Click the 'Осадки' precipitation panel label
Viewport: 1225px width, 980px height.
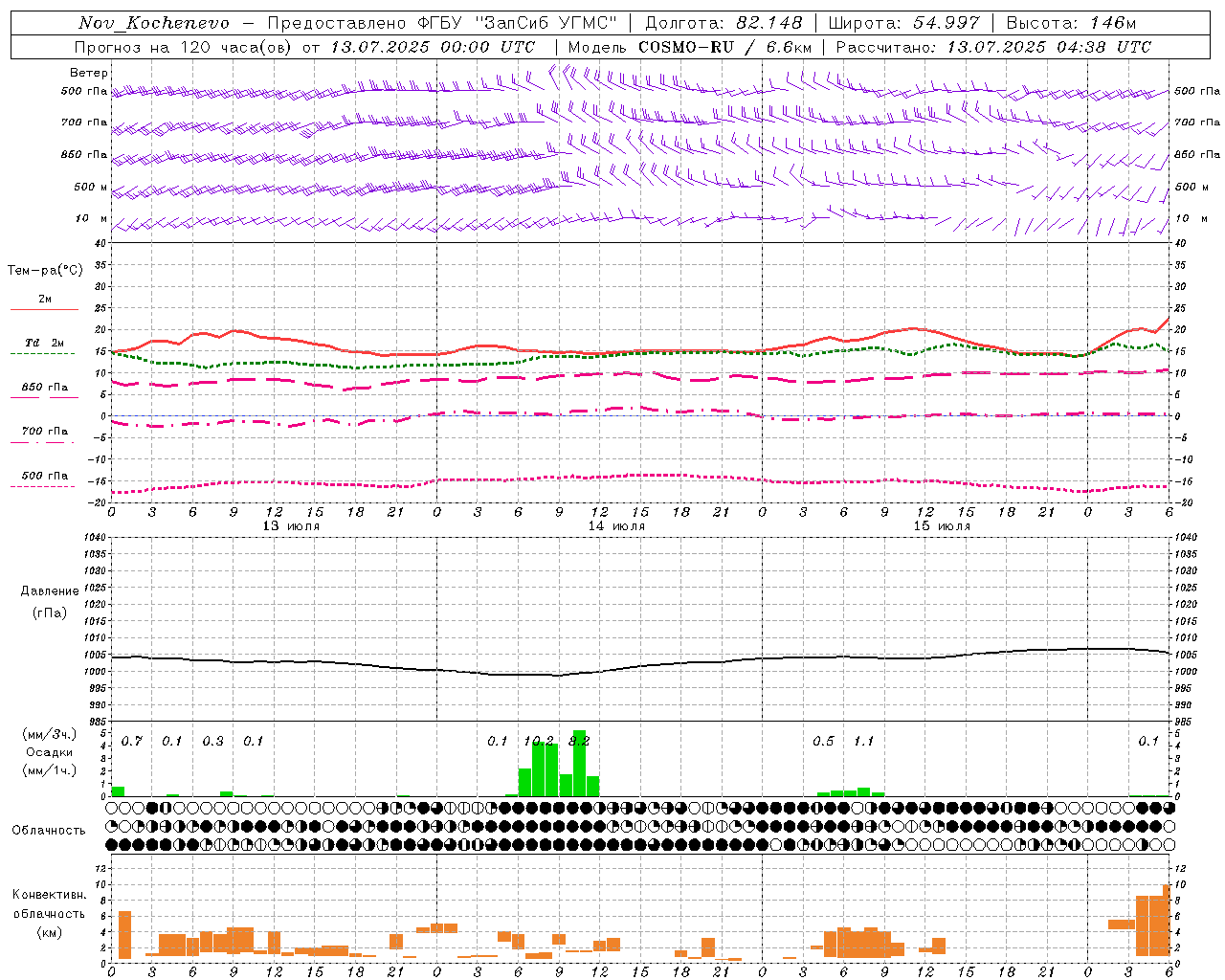50,752
